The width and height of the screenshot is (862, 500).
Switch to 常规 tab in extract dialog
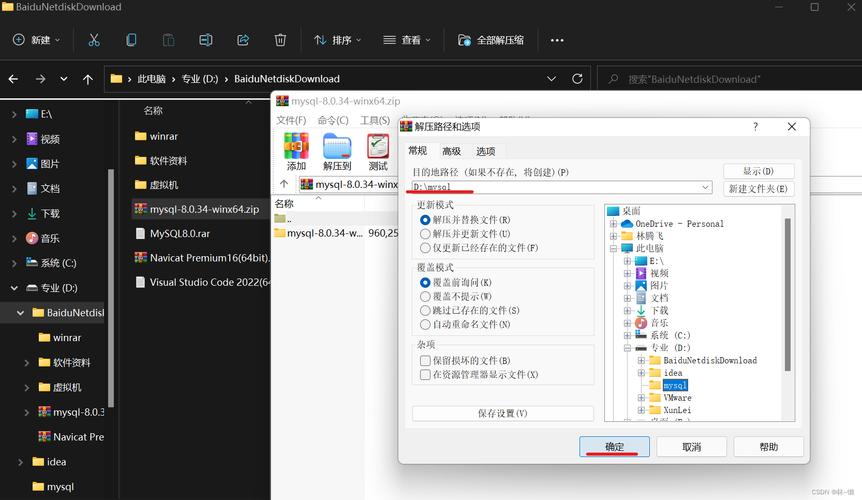tap(418, 151)
